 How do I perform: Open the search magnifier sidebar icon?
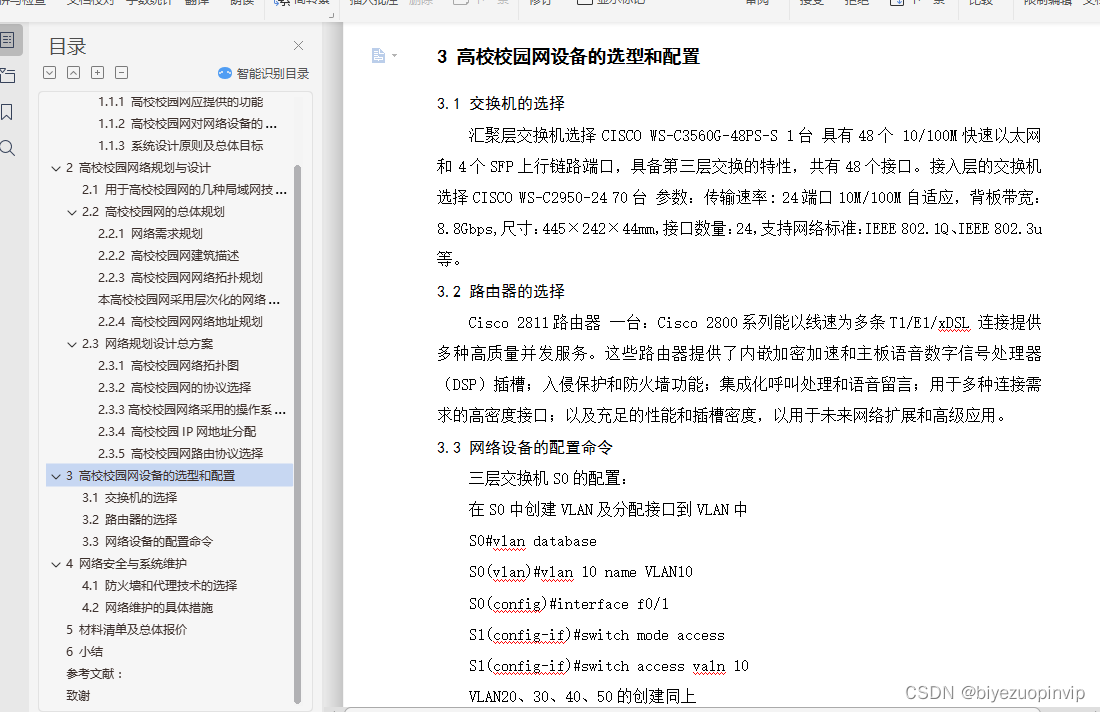tap(7, 148)
